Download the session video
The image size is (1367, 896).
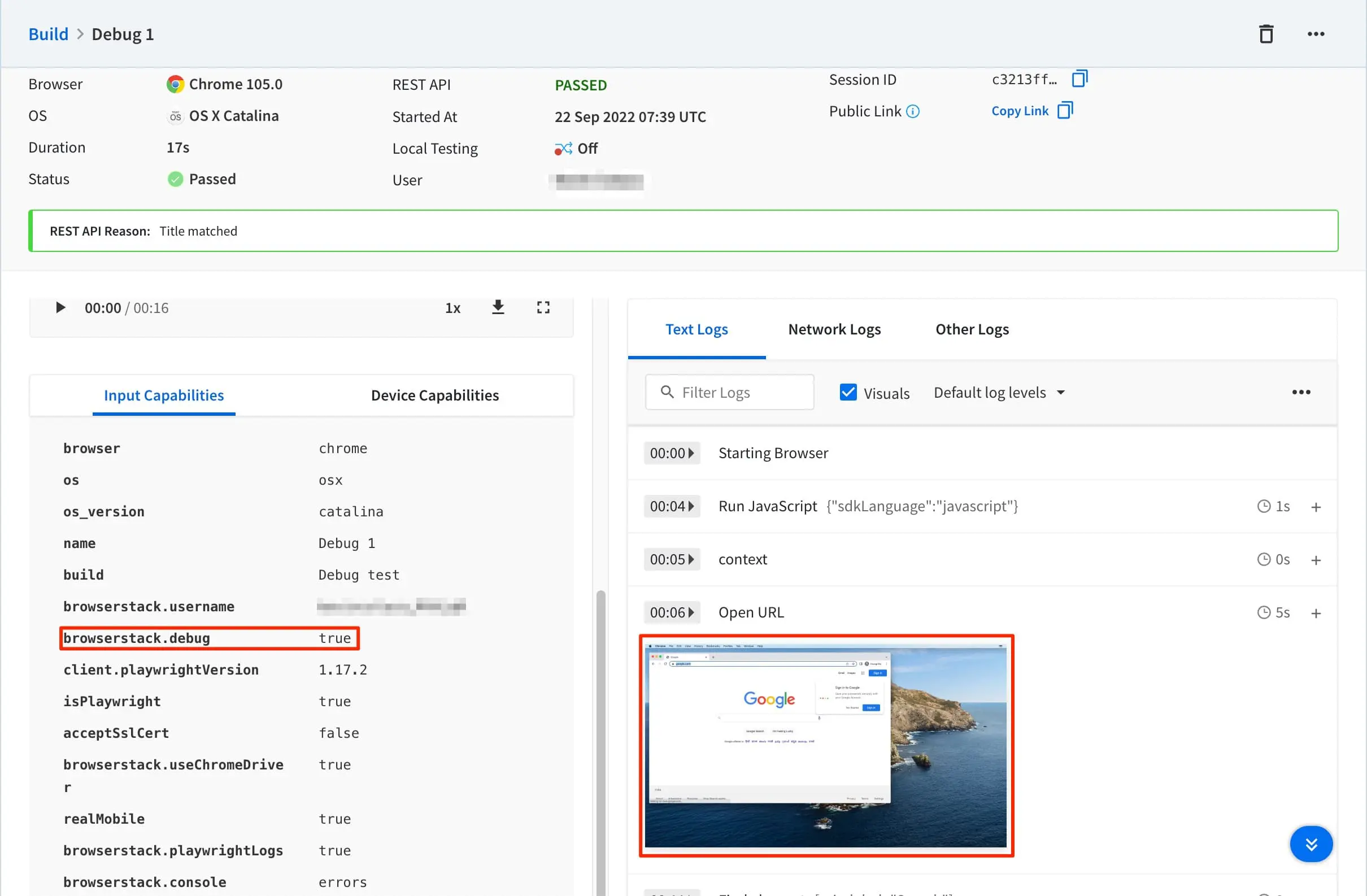pyautogui.click(x=498, y=308)
